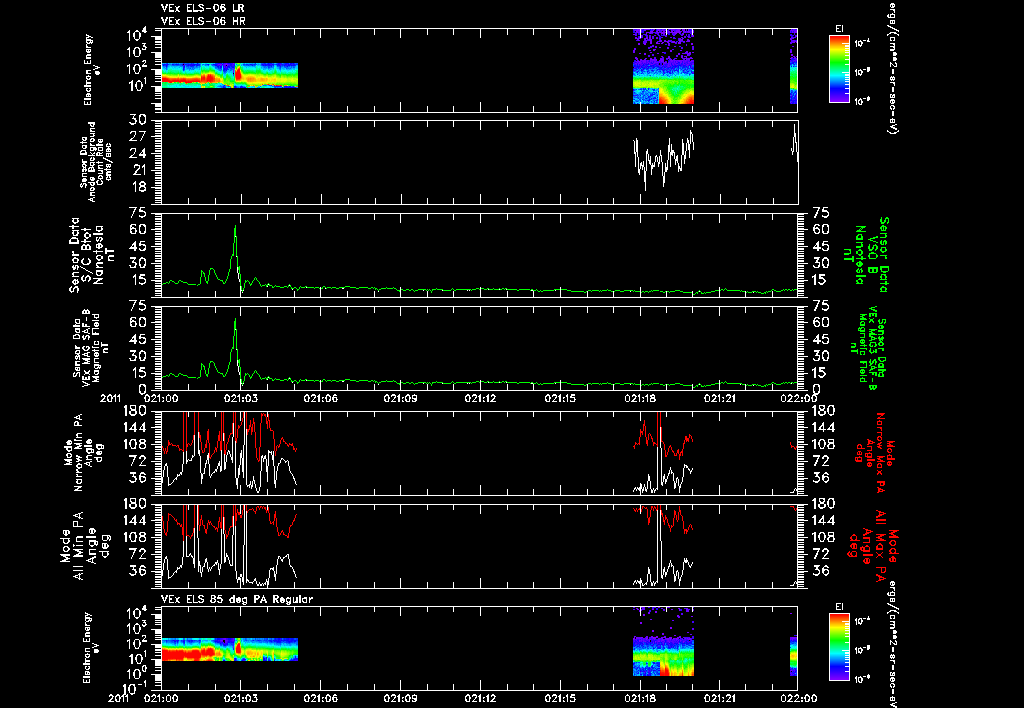The width and height of the screenshot is (1024, 708).
Task: Click the VEx ELS-06 HR title label
Action: click(x=203, y=22)
